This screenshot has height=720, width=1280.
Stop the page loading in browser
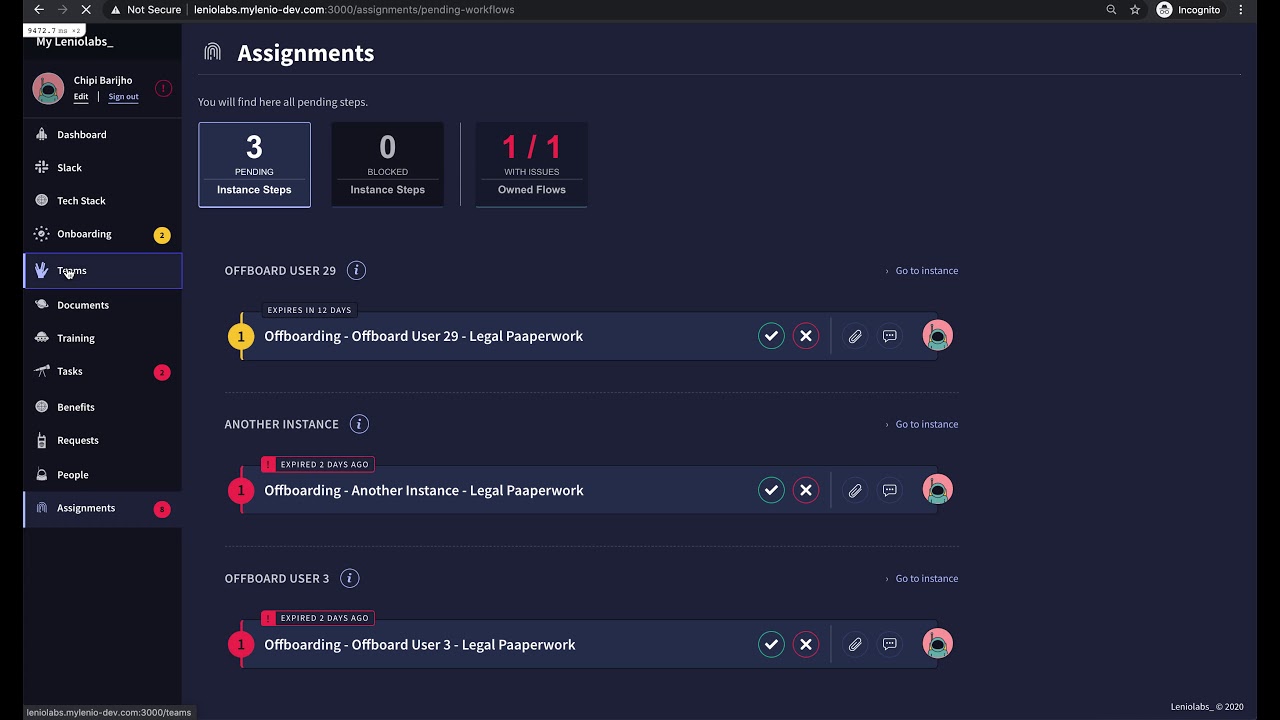tap(86, 10)
